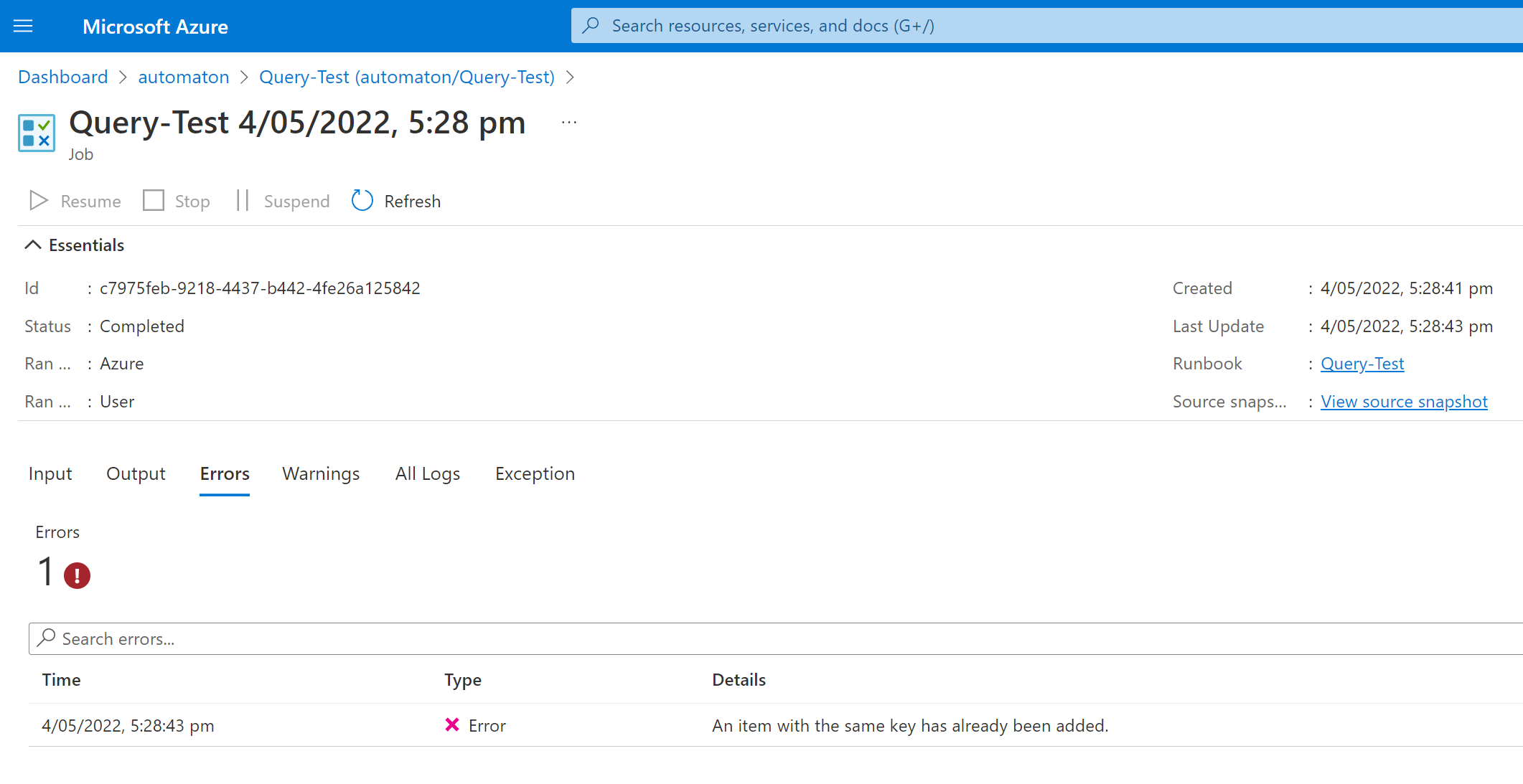Screen dimensions: 1523x784
Task: Open the Query-Test runbook link
Action: pyautogui.click(x=1362, y=364)
